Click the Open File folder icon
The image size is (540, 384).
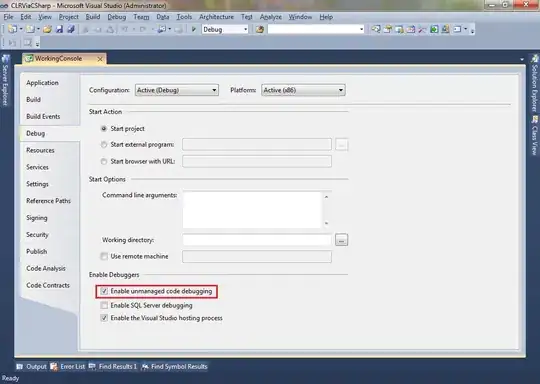pyautogui.click(x=47, y=29)
